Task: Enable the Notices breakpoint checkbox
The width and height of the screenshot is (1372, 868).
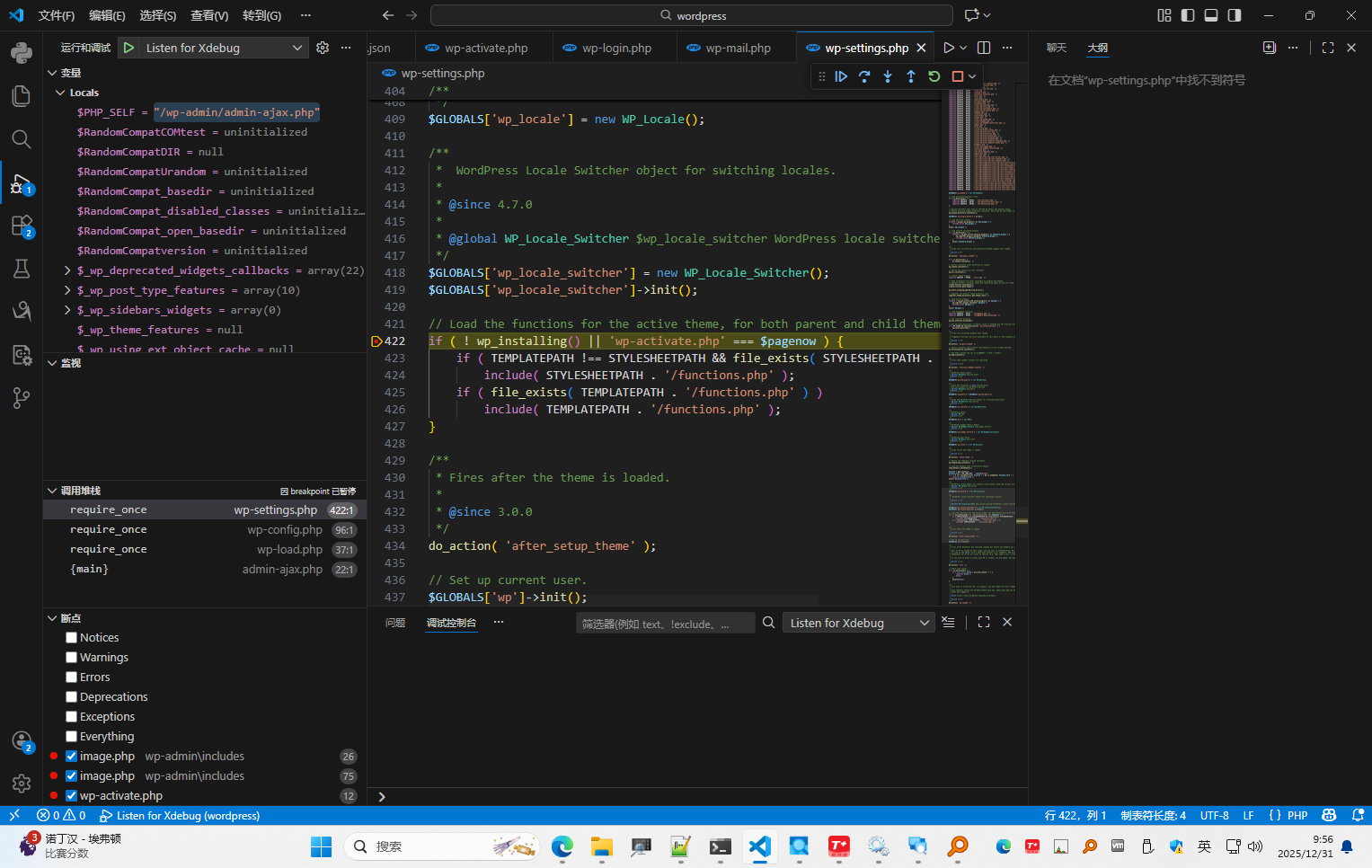Action: point(71,637)
